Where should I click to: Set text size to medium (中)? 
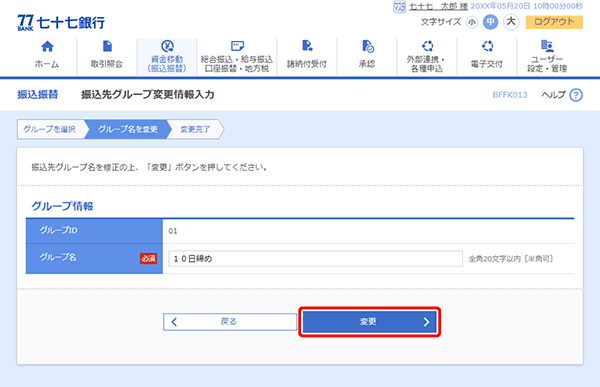pos(491,22)
